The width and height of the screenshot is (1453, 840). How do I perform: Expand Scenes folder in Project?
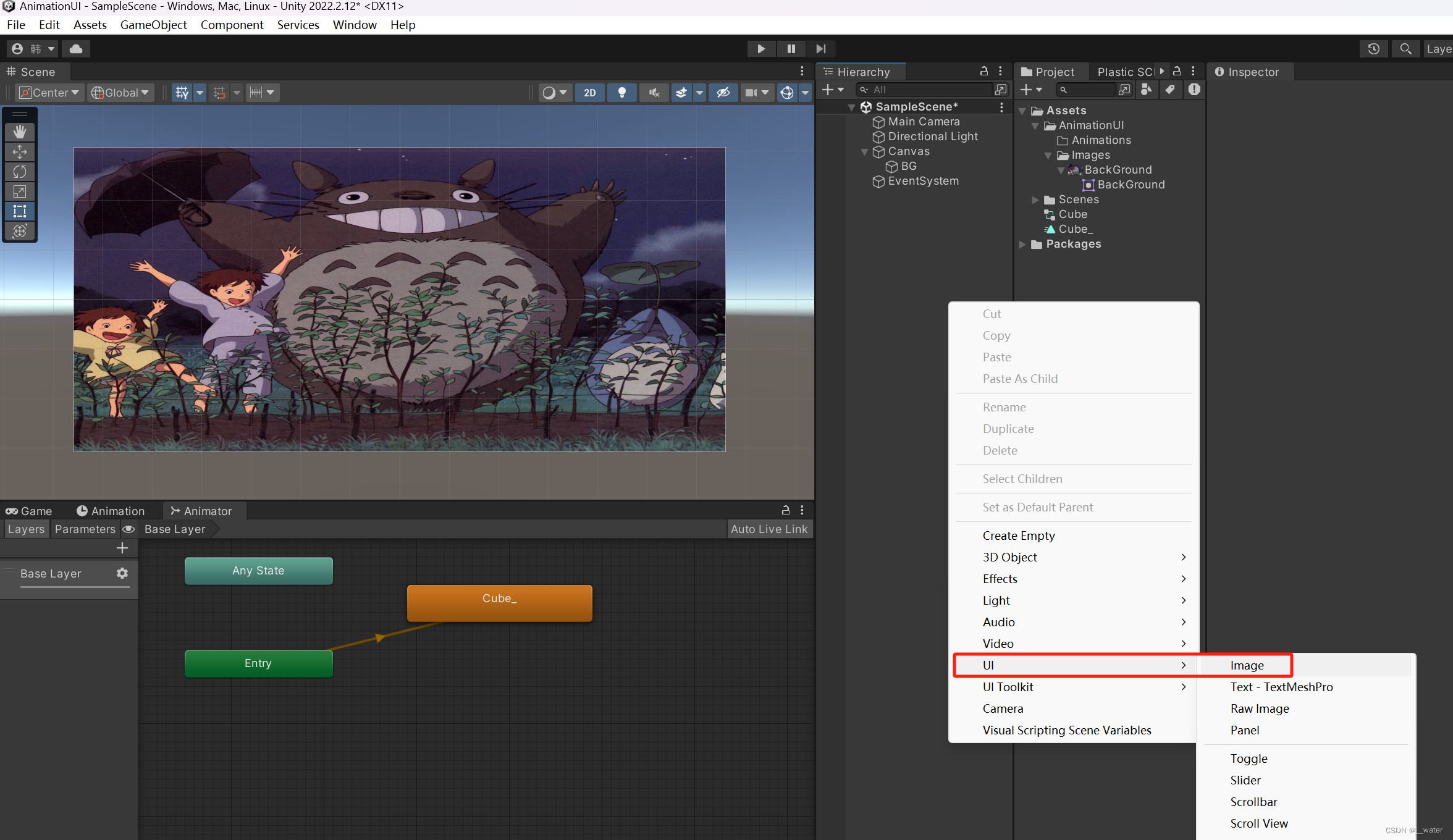[1035, 200]
